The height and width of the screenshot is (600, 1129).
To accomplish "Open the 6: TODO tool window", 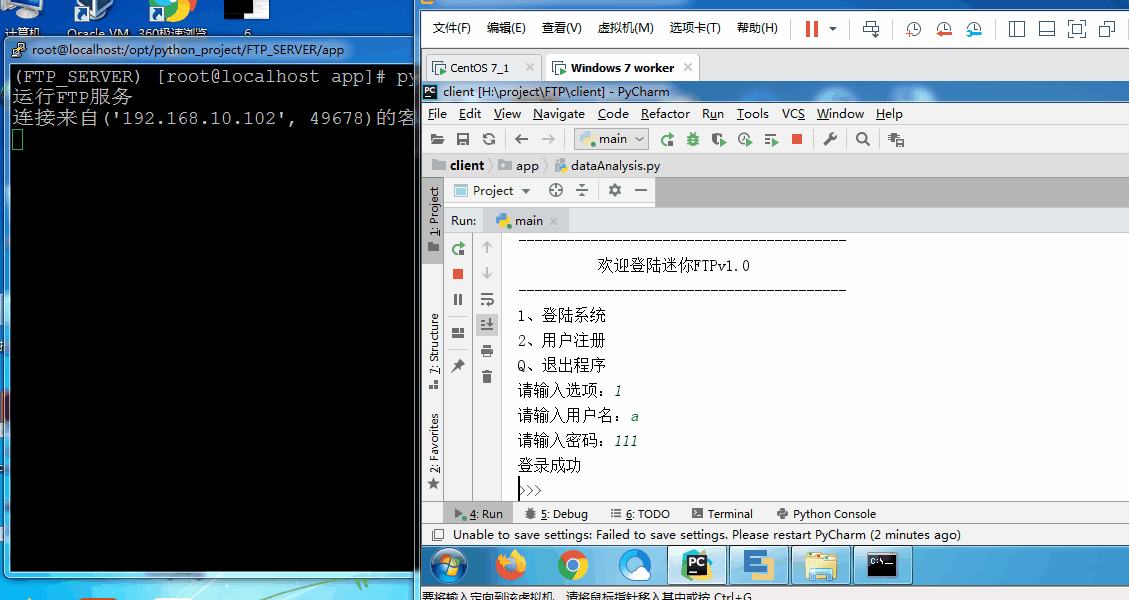I will pos(640,514).
